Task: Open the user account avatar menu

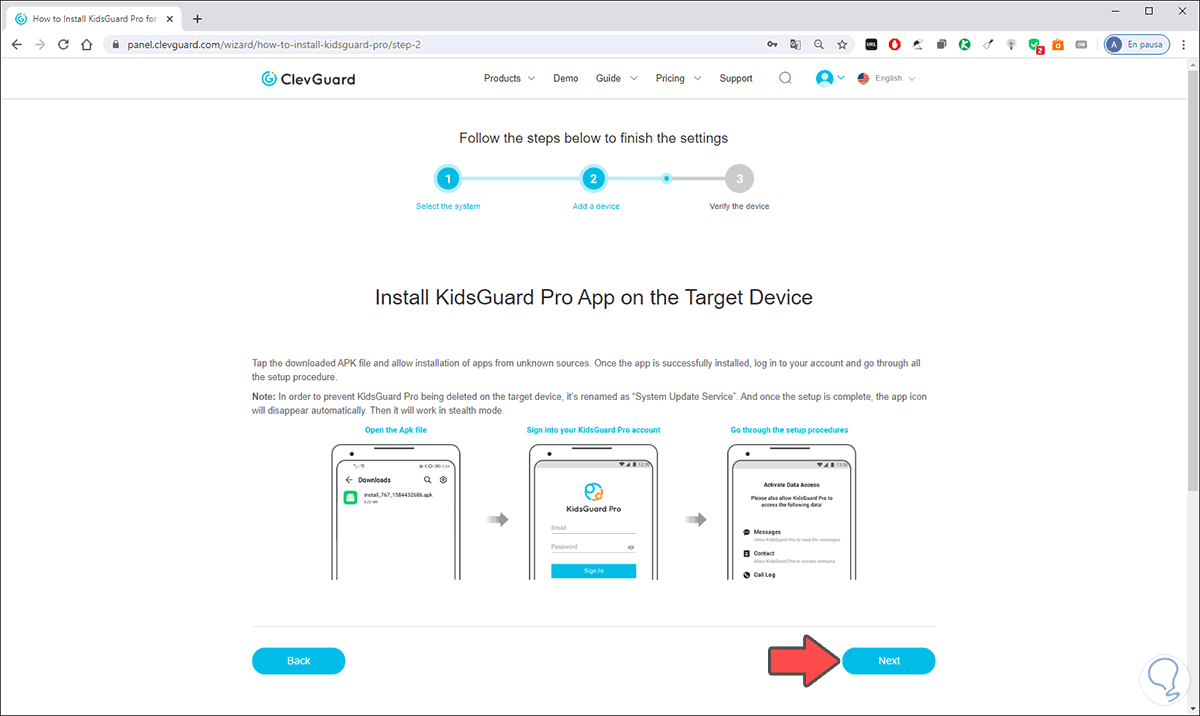Action: coord(830,78)
